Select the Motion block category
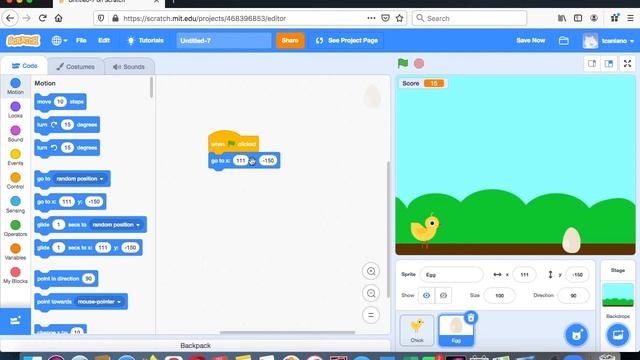This screenshot has height=360, width=640. pyautogui.click(x=16, y=86)
